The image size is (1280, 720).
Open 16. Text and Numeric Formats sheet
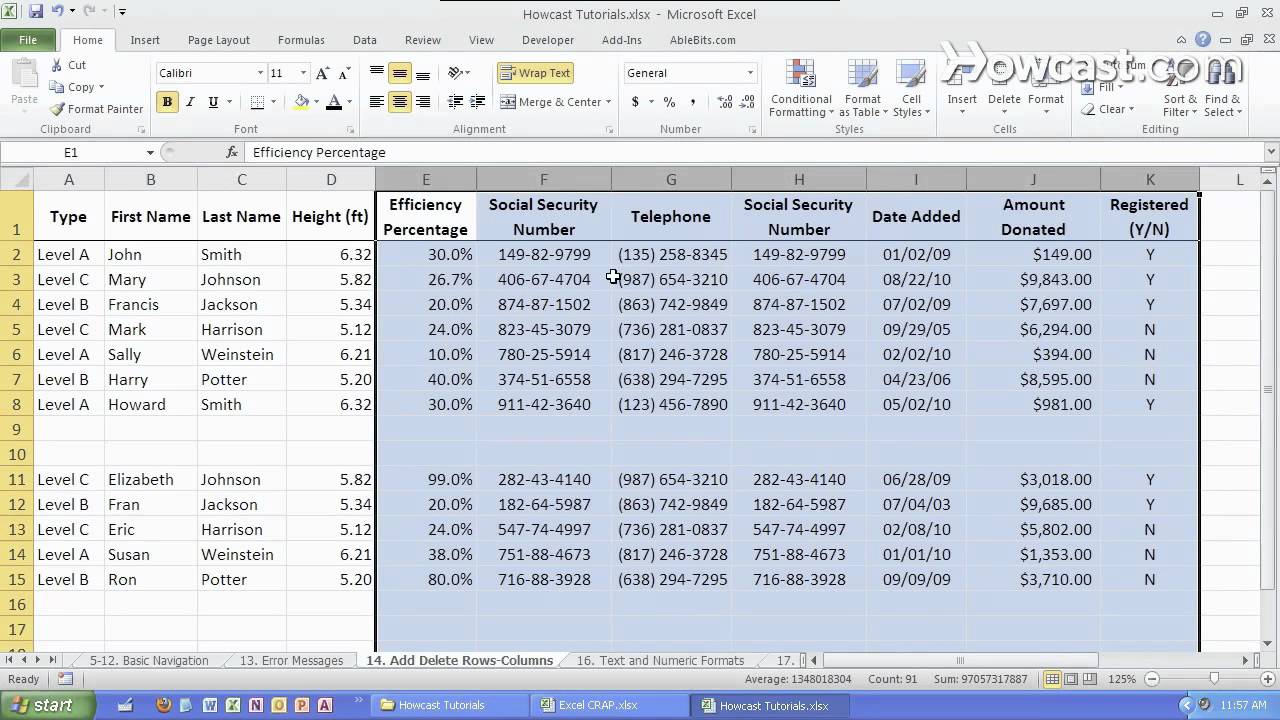(x=660, y=660)
